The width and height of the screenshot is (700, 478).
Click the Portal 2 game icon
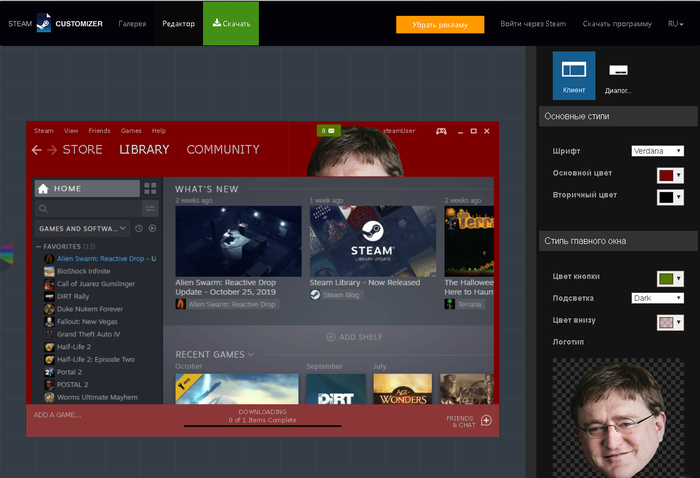(x=49, y=372)
